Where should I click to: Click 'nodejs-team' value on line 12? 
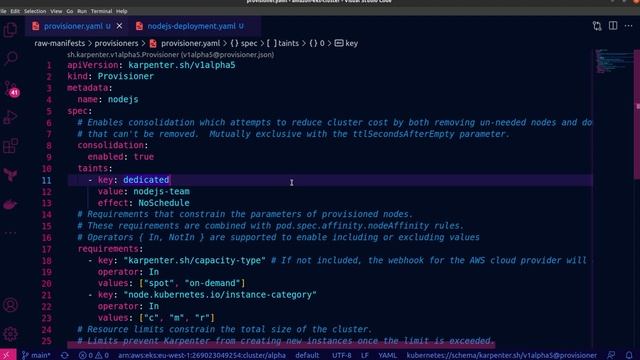pos(161,191)
